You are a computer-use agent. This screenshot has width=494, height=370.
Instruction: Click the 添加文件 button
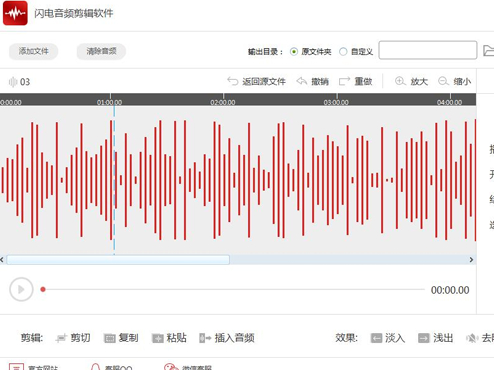(x=33, y=51)
